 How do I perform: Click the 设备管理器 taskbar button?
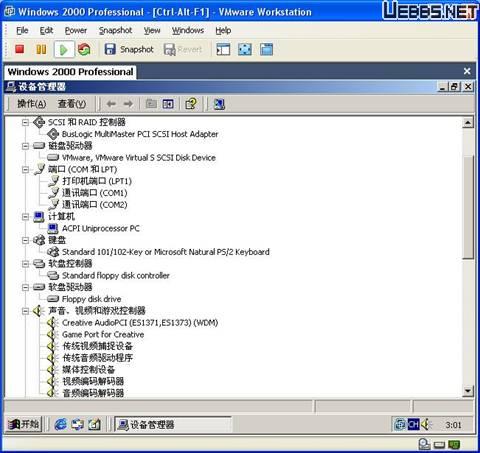[172, 424]
